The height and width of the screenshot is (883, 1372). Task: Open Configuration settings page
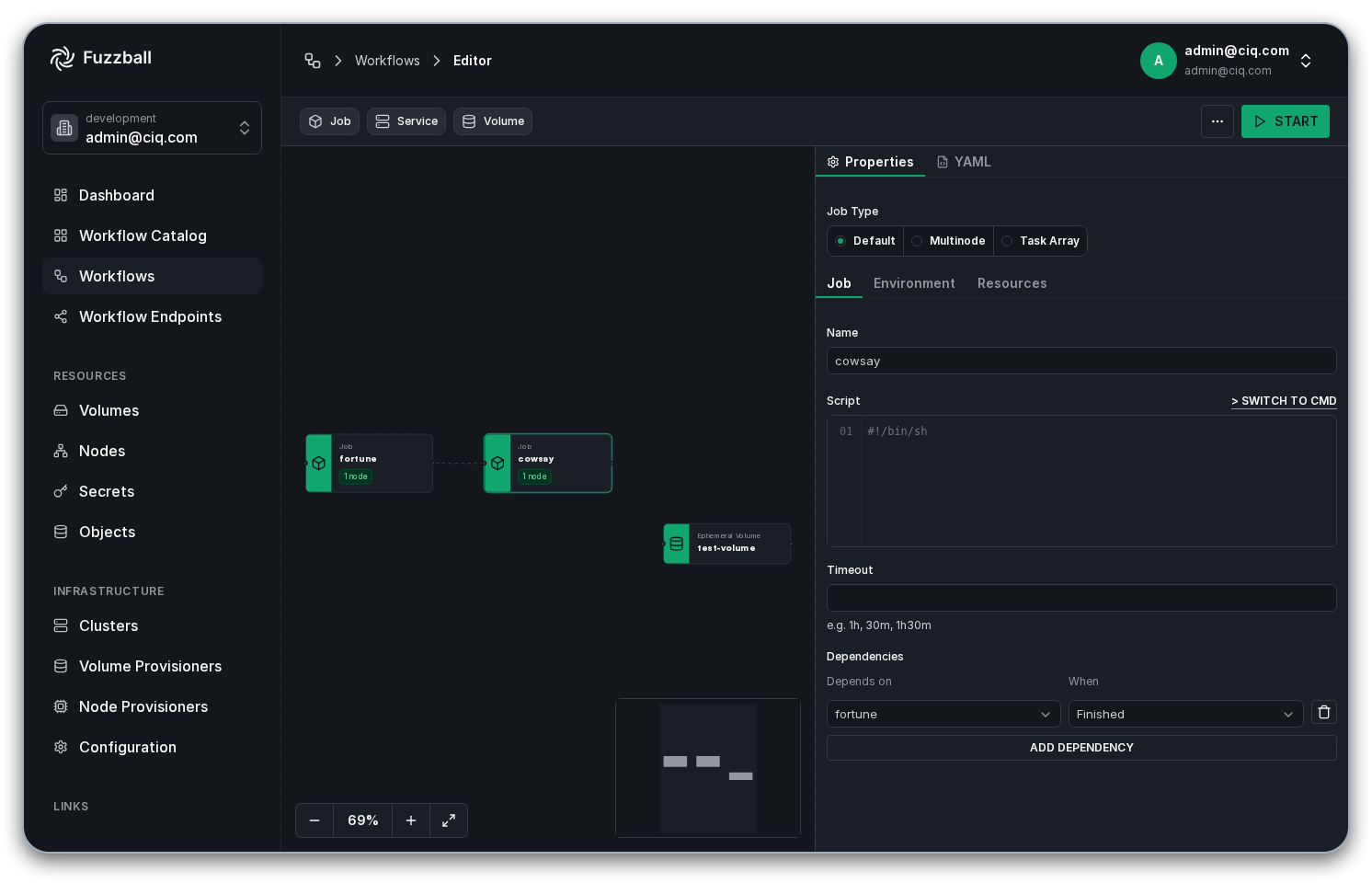[152, 747]
